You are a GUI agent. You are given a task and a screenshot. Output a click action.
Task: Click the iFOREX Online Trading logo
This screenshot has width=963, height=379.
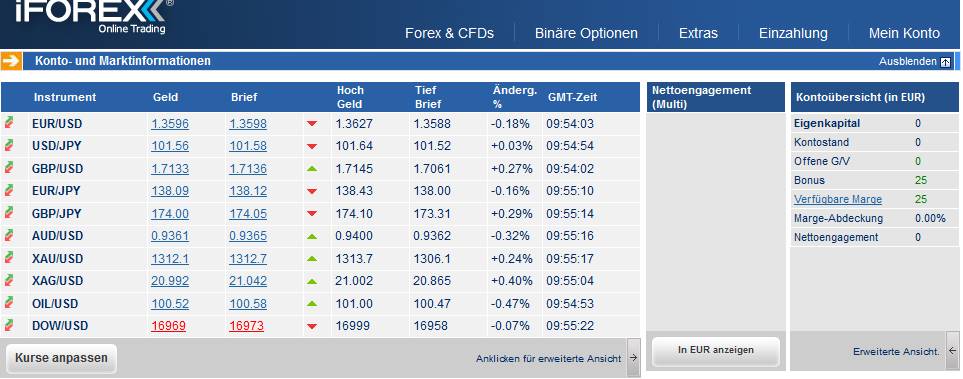[93, 17]
